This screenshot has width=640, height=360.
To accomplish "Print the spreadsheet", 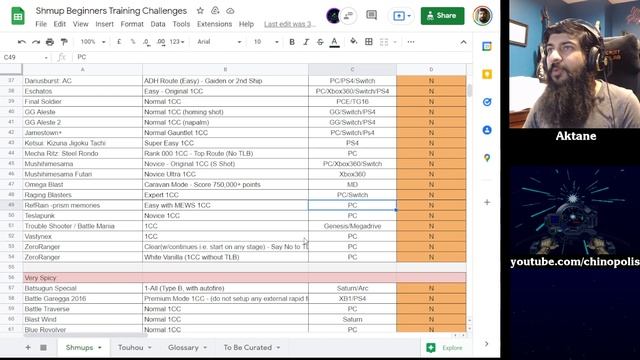I will [50, 42].
